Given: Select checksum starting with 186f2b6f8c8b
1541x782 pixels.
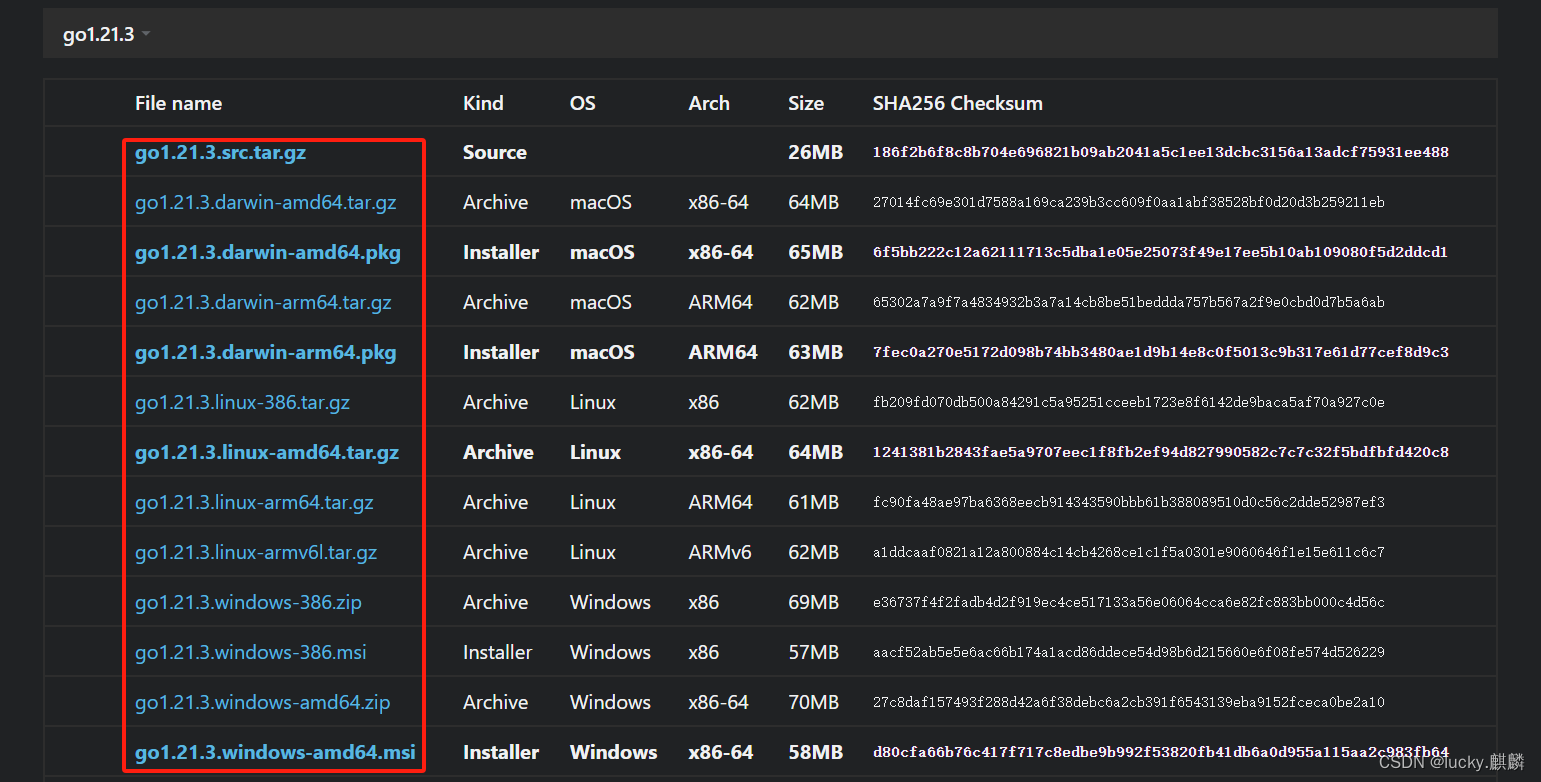Looking at the screenshot, I should point(1161,153).
